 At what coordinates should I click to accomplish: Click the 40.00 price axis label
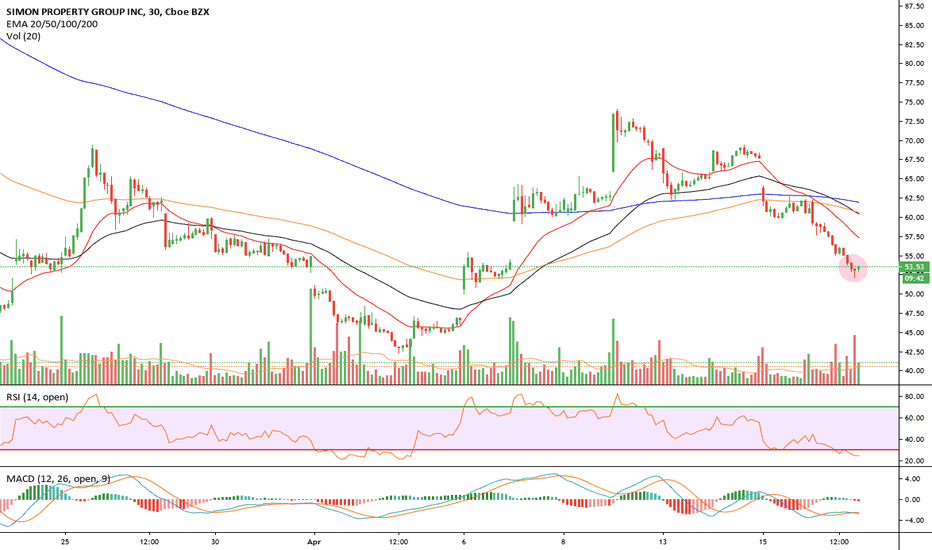click(x=914, y=370)
